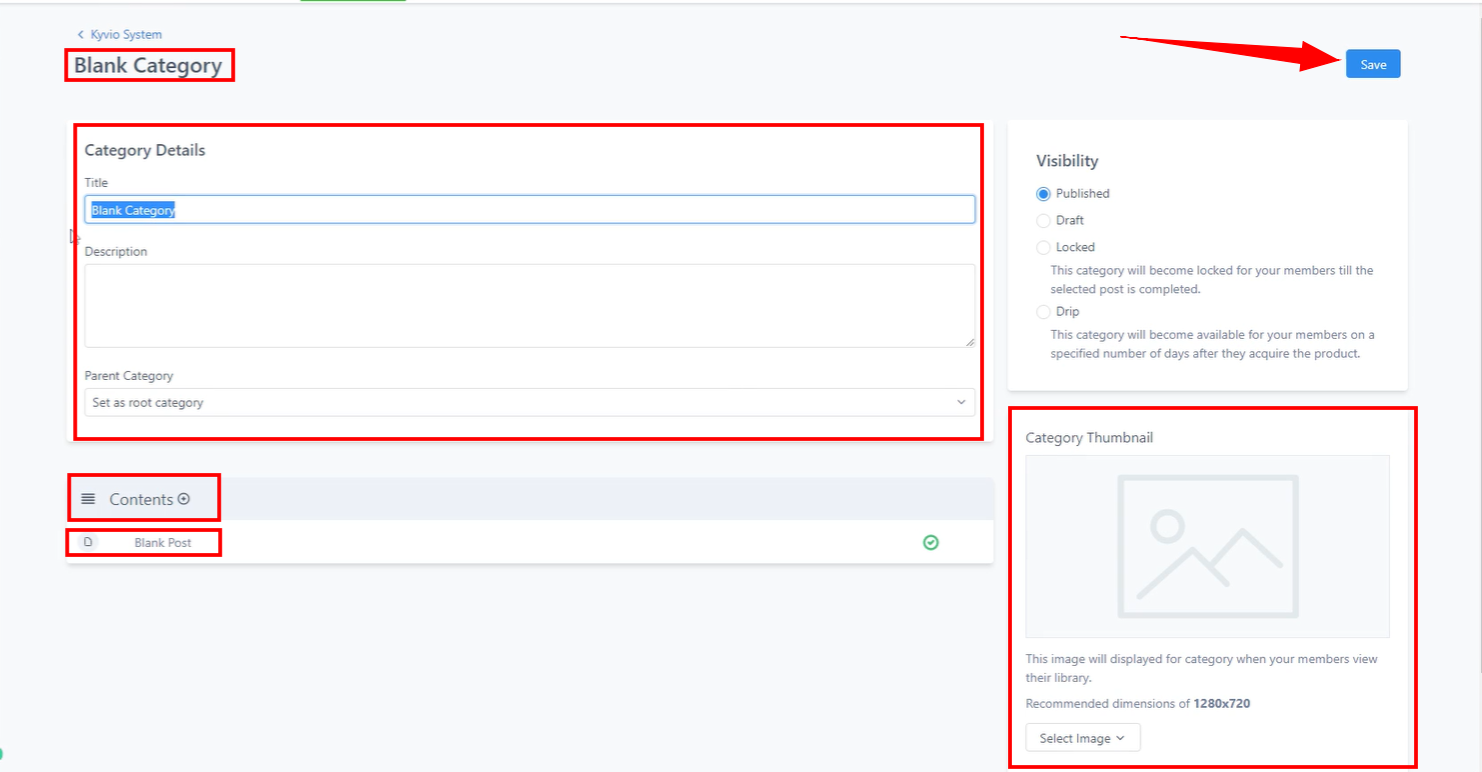Click the back chevron before Kyvio System
The height and width of the screenshot is (772, 1482).
(x=81, y=35)
